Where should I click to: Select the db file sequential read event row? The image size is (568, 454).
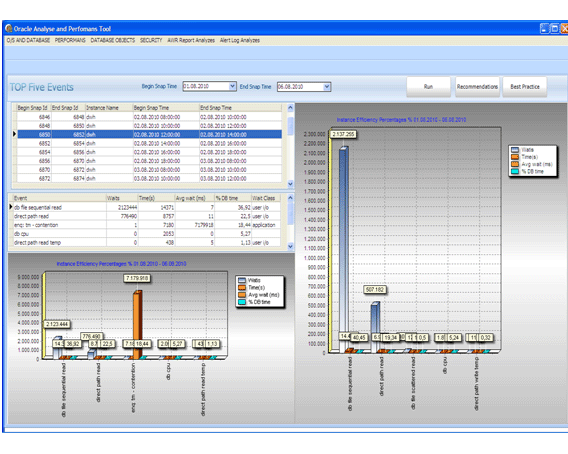(x=146, y=207)
